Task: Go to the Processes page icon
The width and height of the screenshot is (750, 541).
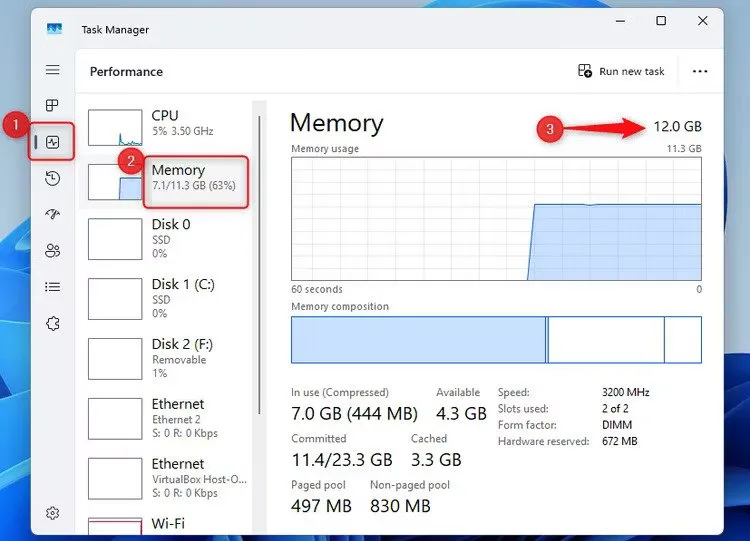Action: coord(53,106)
